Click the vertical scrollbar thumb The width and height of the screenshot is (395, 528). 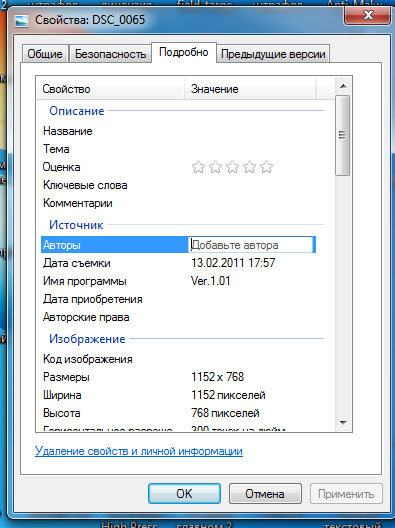pos(342,135)
